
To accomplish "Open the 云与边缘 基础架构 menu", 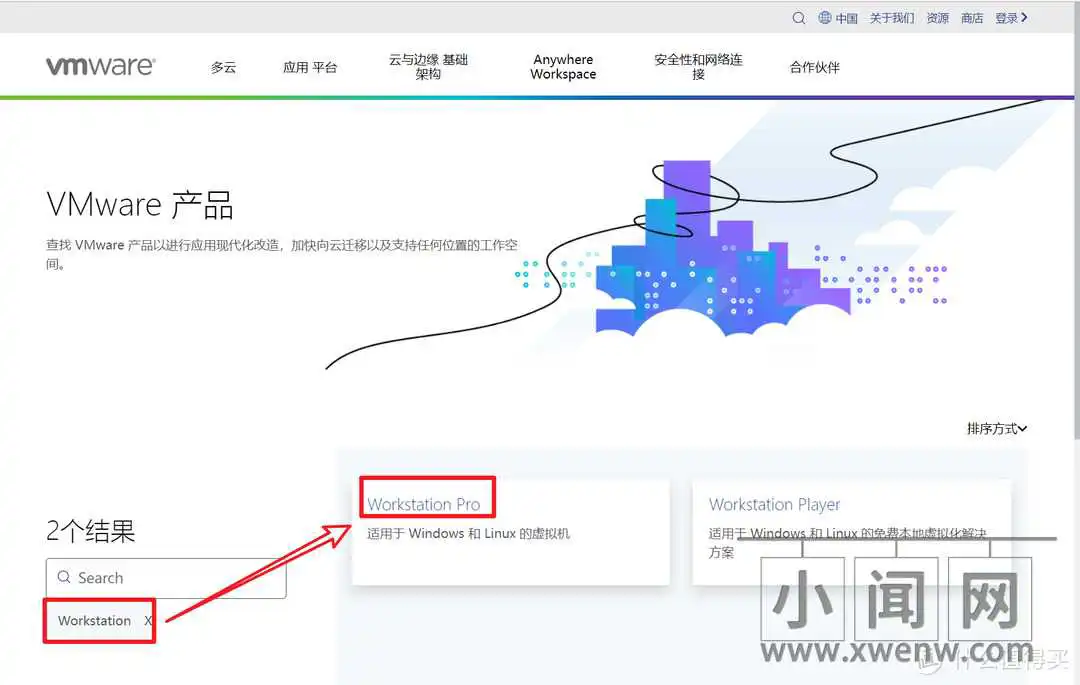I will click(x=428, y=67).
